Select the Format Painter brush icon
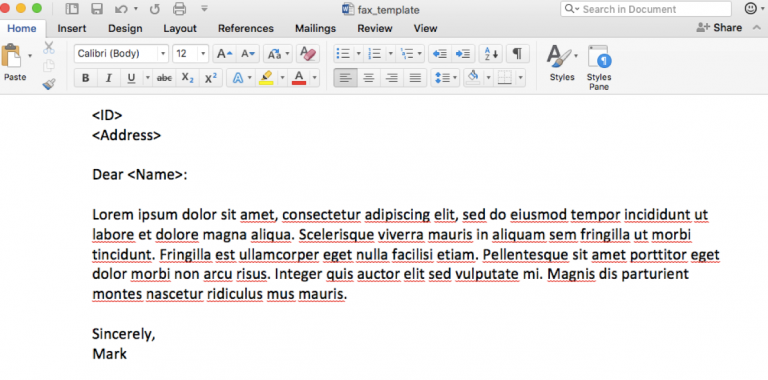The width and height of the screenshot is (768, 380). point(48,85)
